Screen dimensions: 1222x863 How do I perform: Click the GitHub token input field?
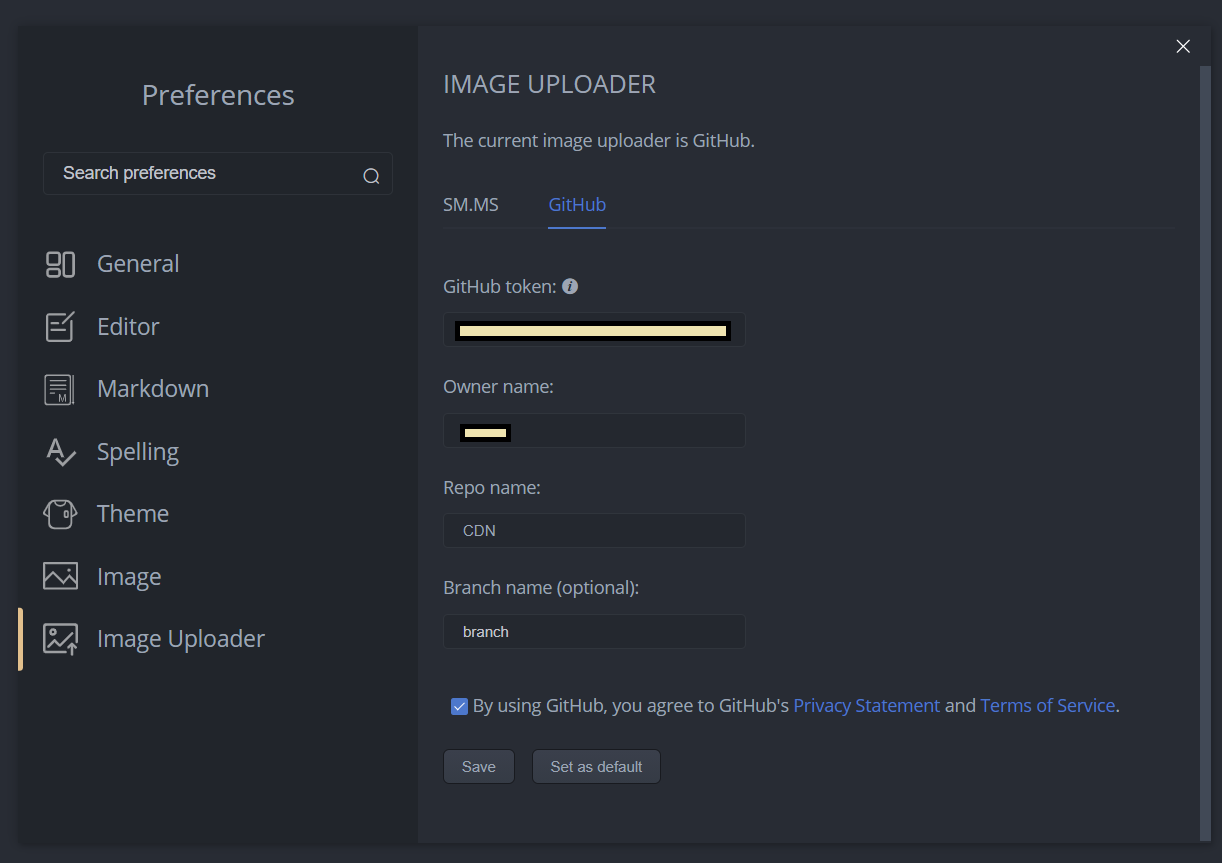(594, 330)
